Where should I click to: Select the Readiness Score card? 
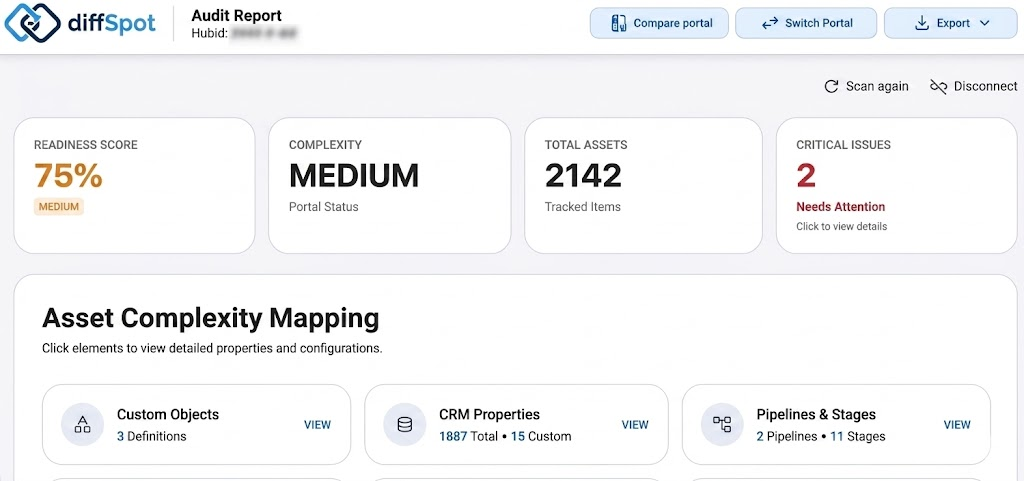(135, 185)
